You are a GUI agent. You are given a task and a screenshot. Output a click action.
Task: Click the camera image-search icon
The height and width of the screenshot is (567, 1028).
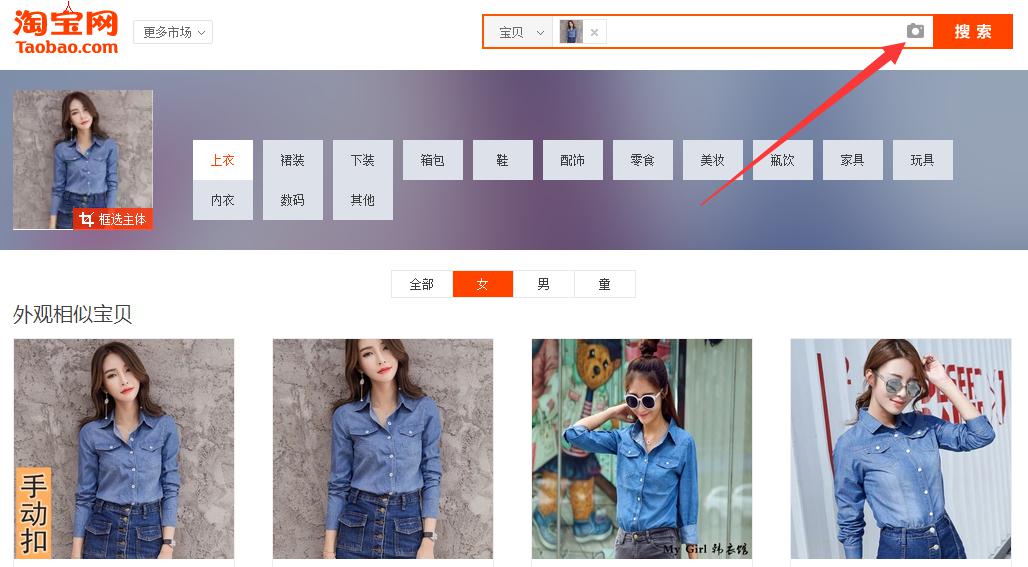pyautogui.click(x=915, y=32)
